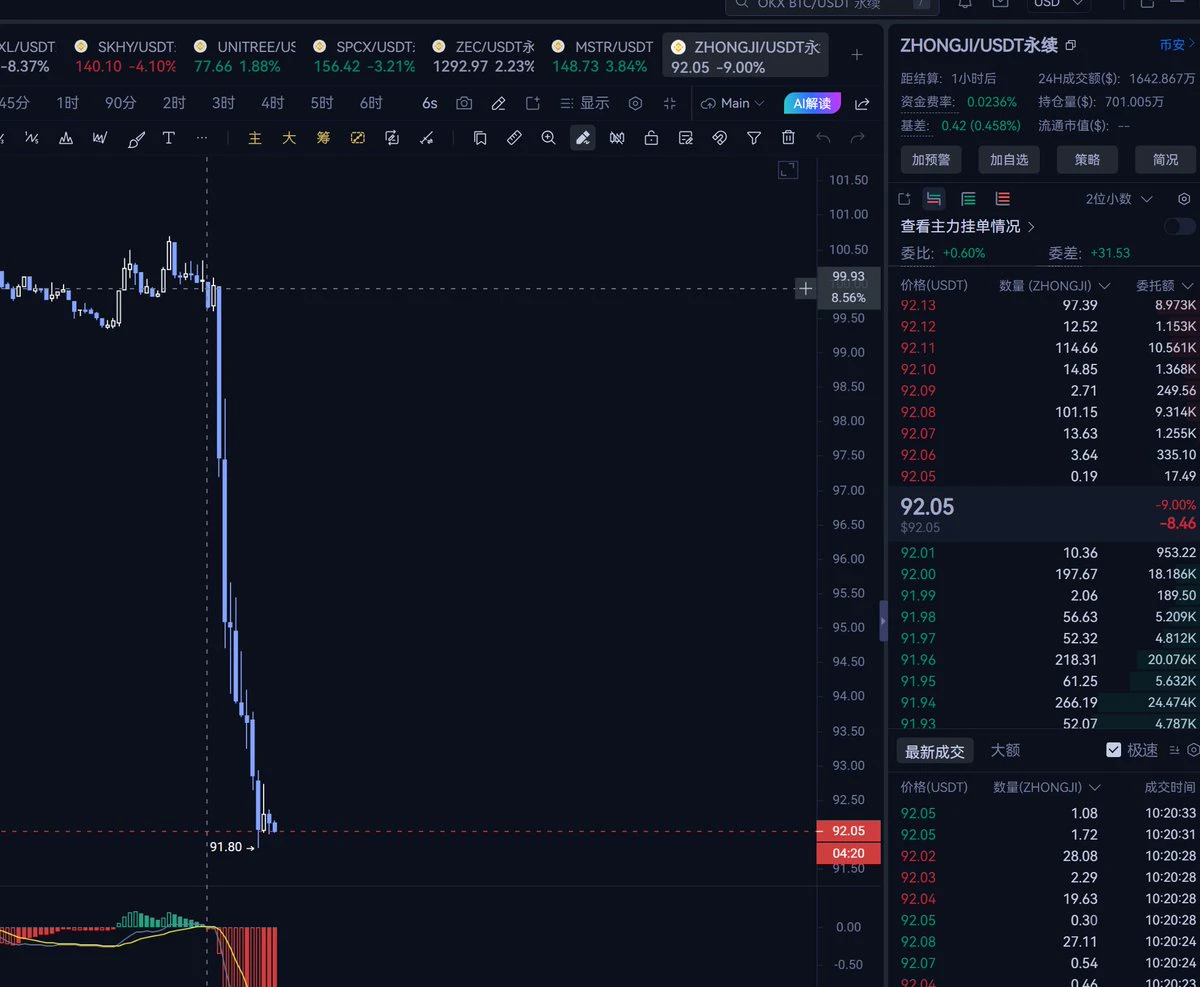Open the 数量(ZHONGJI) column dropdown in trades
1200x987 pixels.
click(x=1047, y=787)
